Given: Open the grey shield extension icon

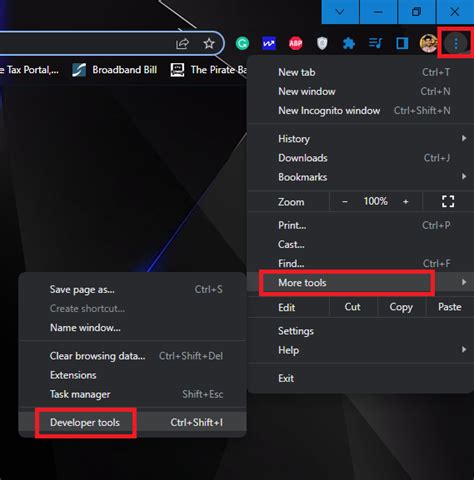Looking at the screenshot, I should pyautogui.click(x=322, y=43).
